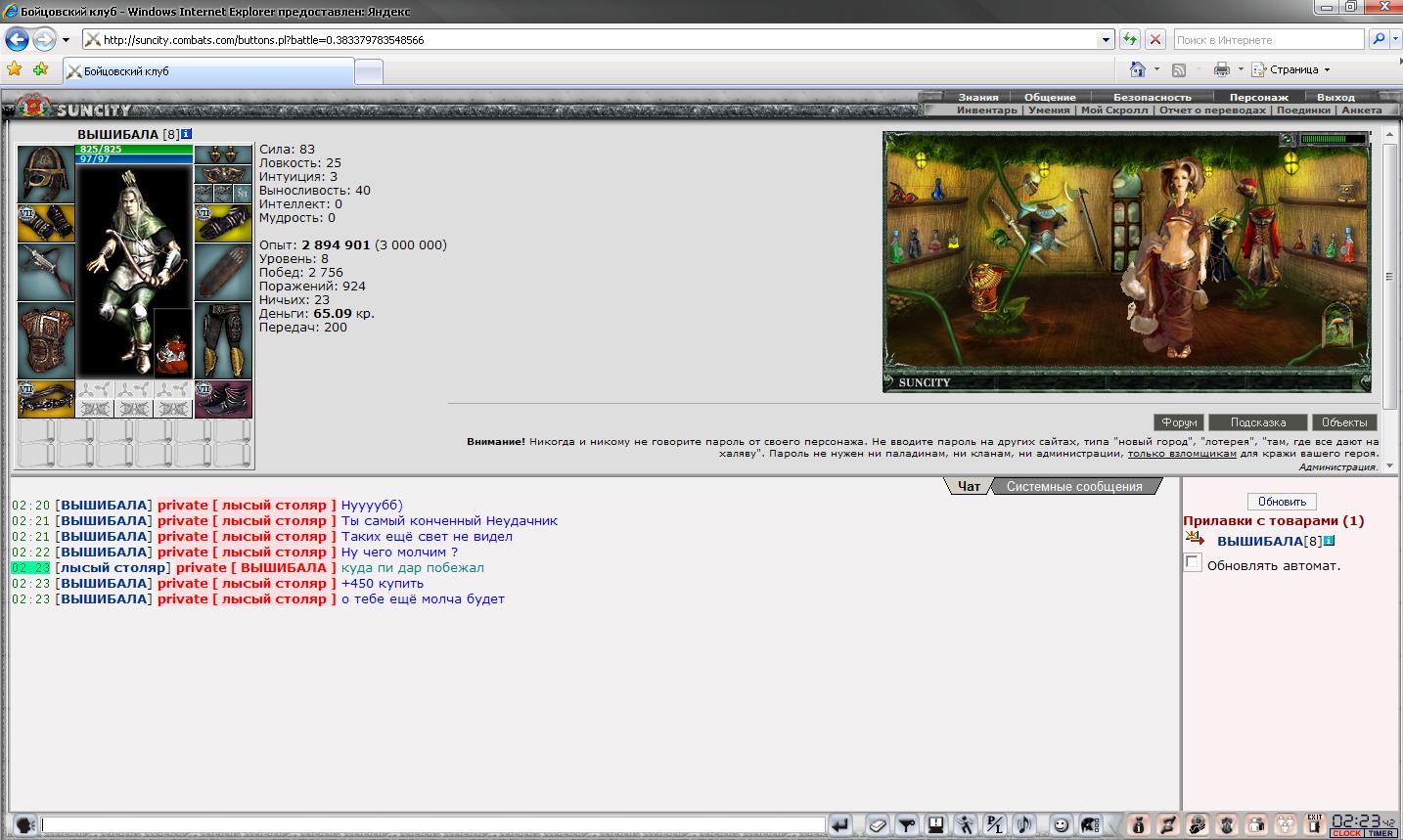
Task: Toggle the system messages exclamation icon
Action: point(936,825)
